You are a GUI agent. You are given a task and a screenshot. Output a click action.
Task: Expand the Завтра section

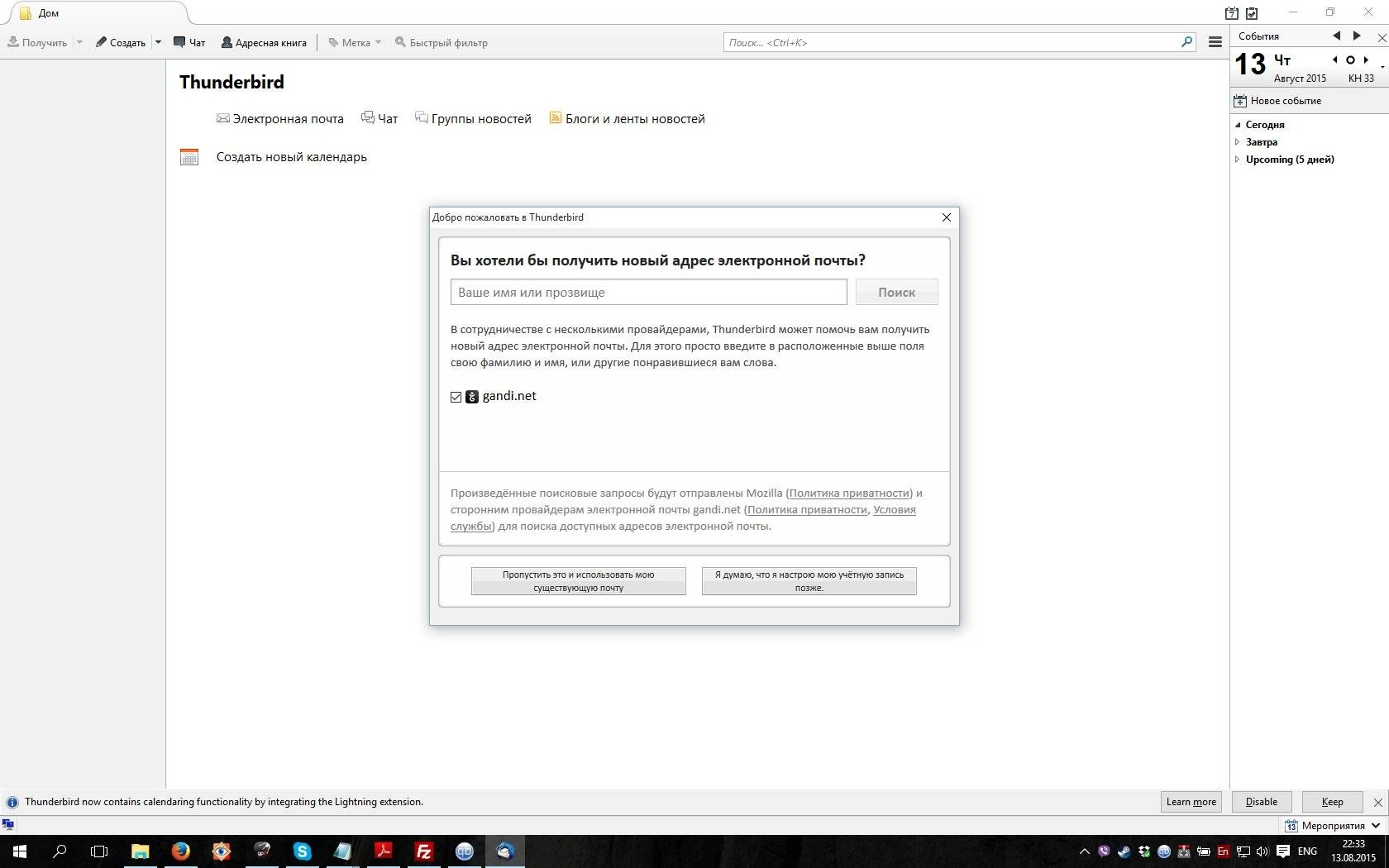[1238, 142]
